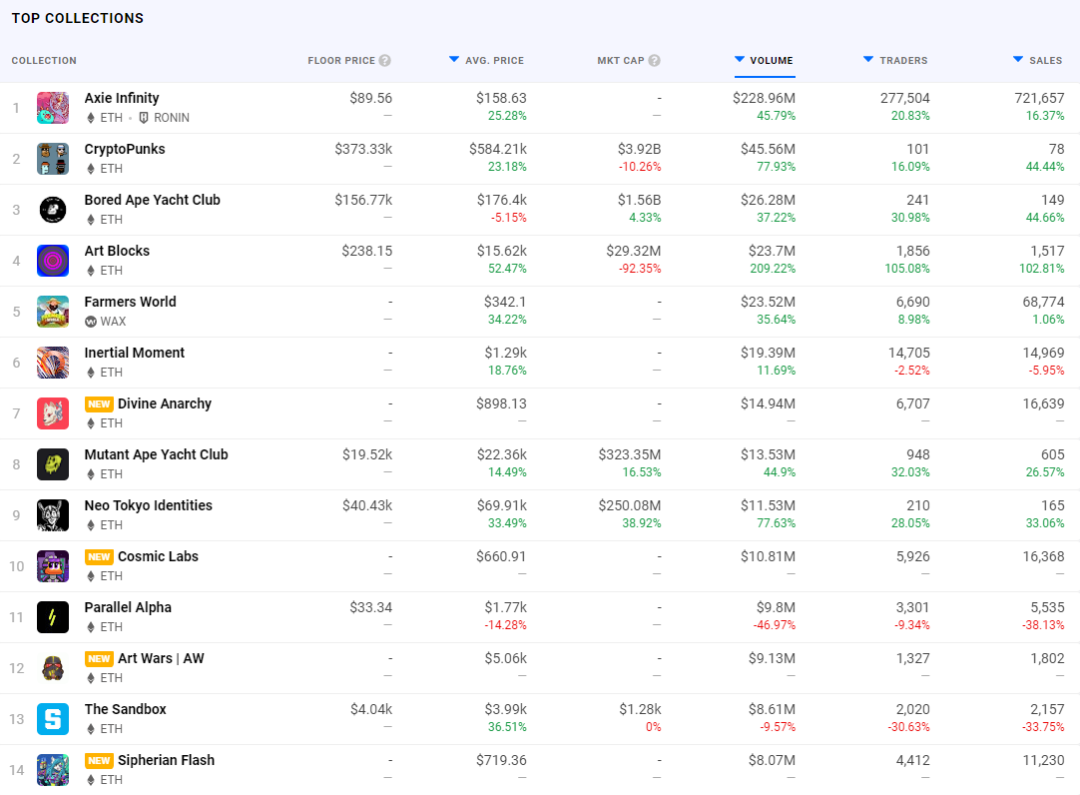Image resolution: width=1080 pixels, height=795 pixels.
Task: Click the ETH icon under Axie Infinity
Action: coord(90,118)
